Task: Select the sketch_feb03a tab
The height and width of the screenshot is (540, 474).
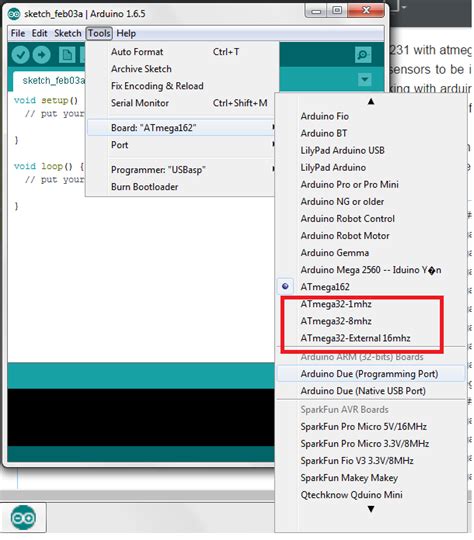Action: [x=49, y=81]
